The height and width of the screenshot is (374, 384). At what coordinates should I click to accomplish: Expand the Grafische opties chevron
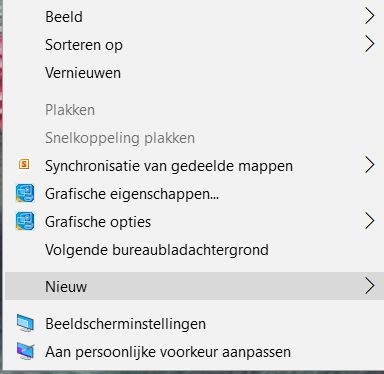[x=369, y=221]
